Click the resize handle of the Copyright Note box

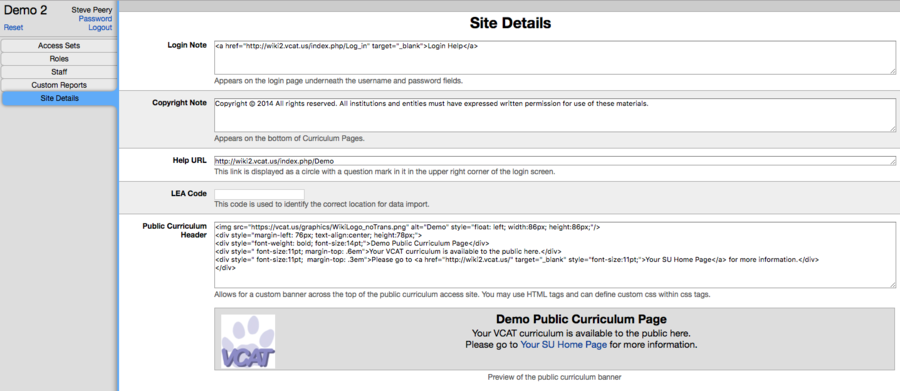pos(893,129)
